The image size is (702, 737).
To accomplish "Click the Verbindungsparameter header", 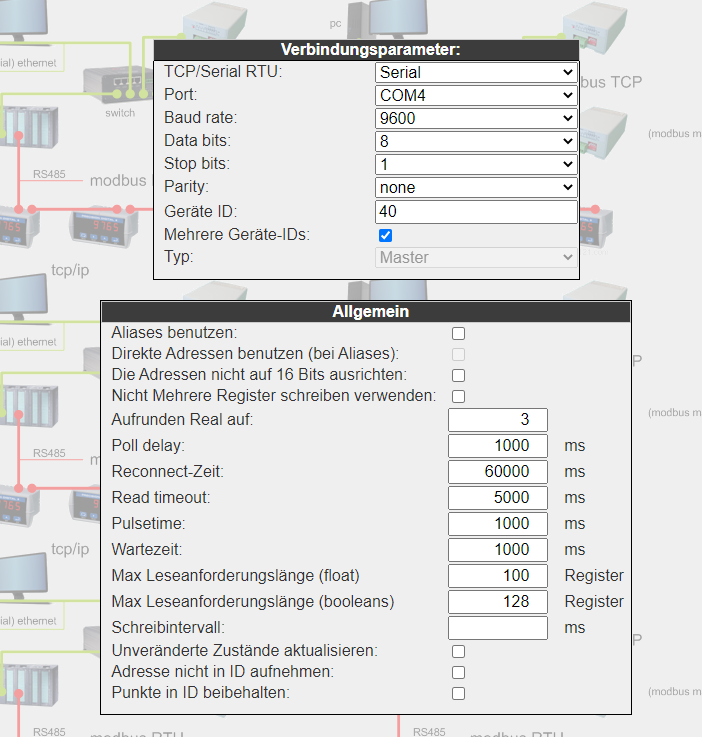I will (x=367, y=50).
